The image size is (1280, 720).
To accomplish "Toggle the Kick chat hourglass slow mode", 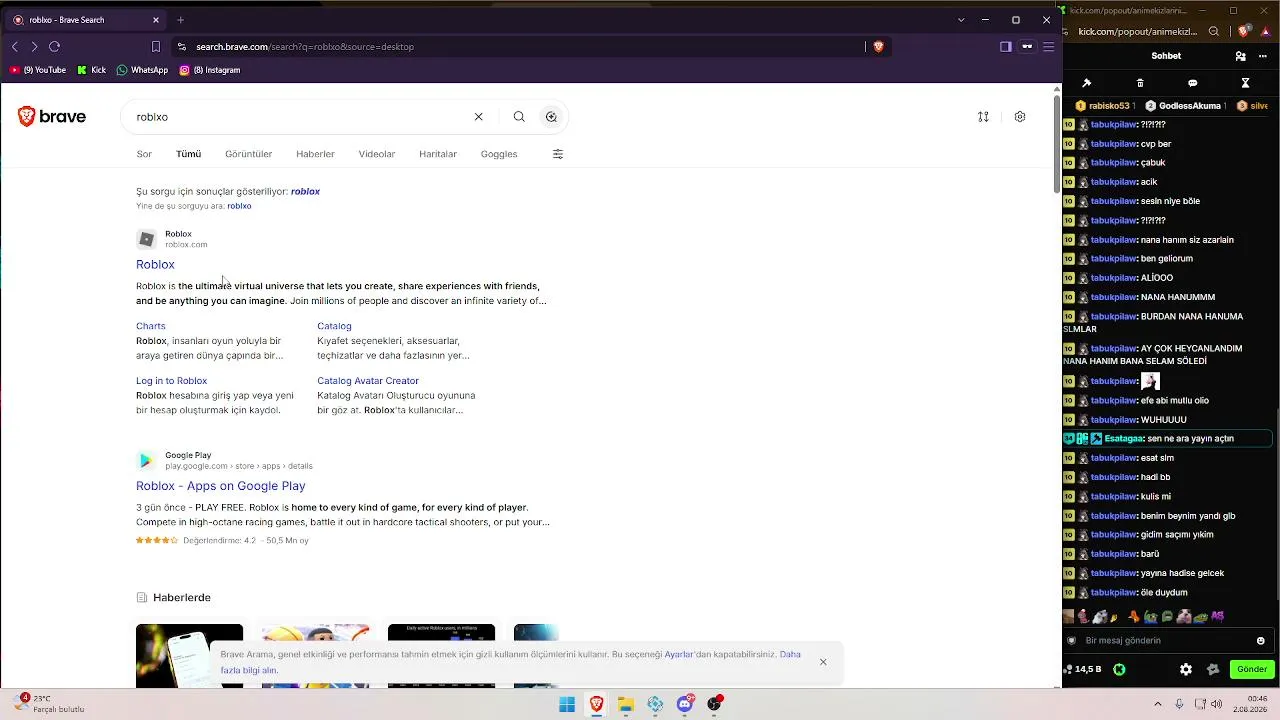I will 1246,83.
